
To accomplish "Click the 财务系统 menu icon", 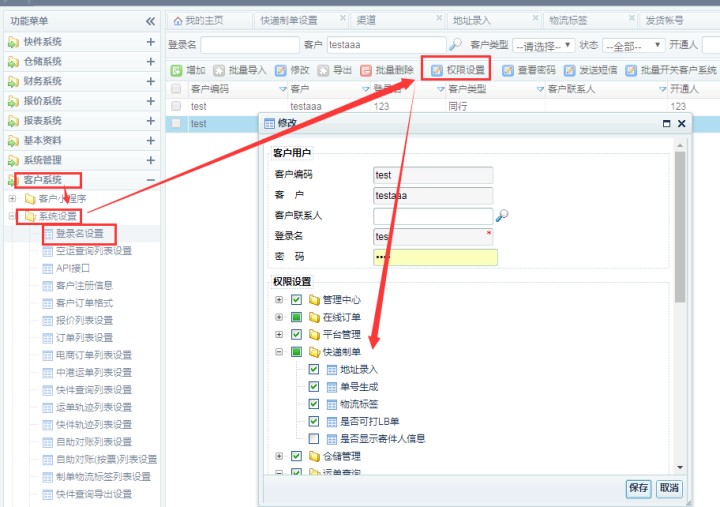I will pos(13,82).
